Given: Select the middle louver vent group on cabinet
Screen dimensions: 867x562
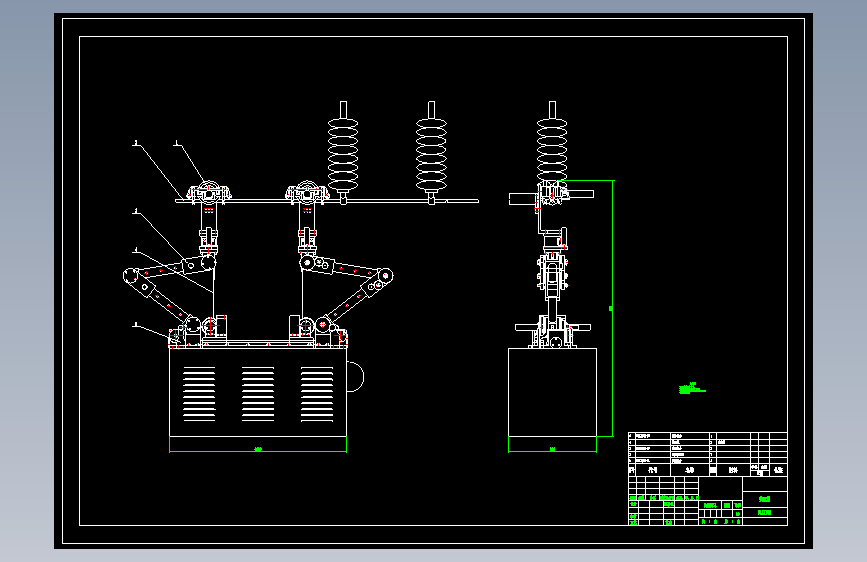Looking at the screenshot, I should tap(258, 394).
